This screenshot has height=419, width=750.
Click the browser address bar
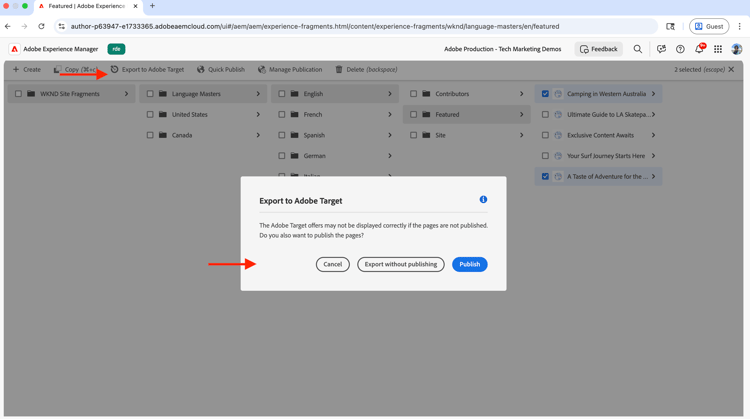356,26
